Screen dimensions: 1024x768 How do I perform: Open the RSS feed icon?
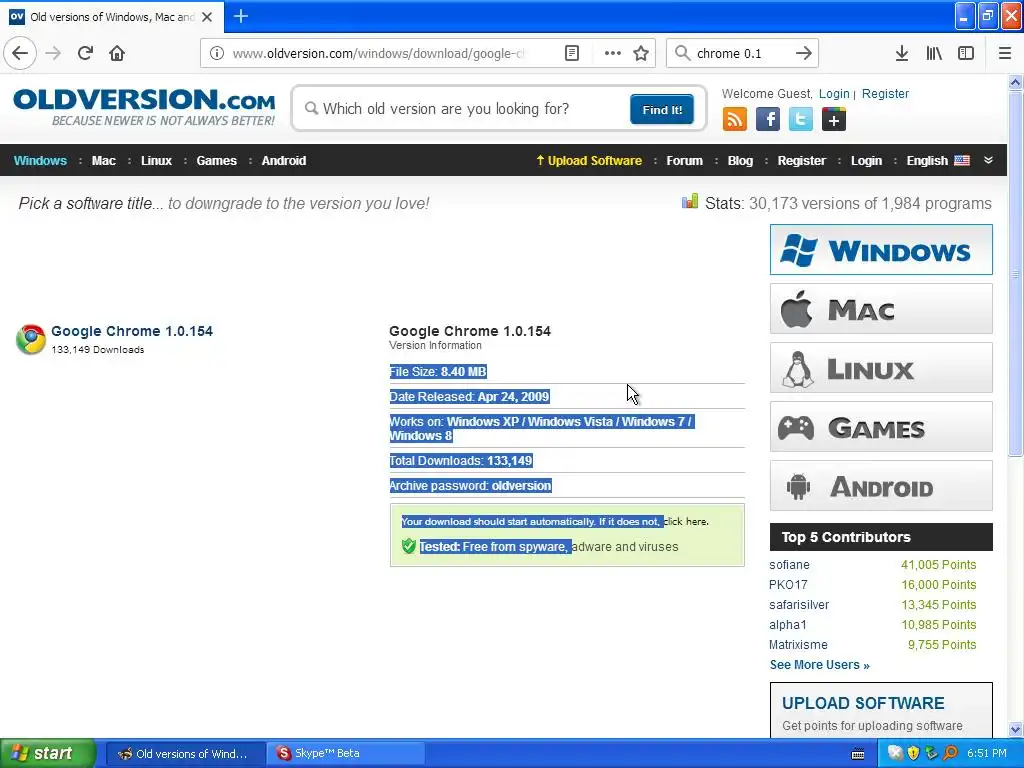[x=735, y=120]
